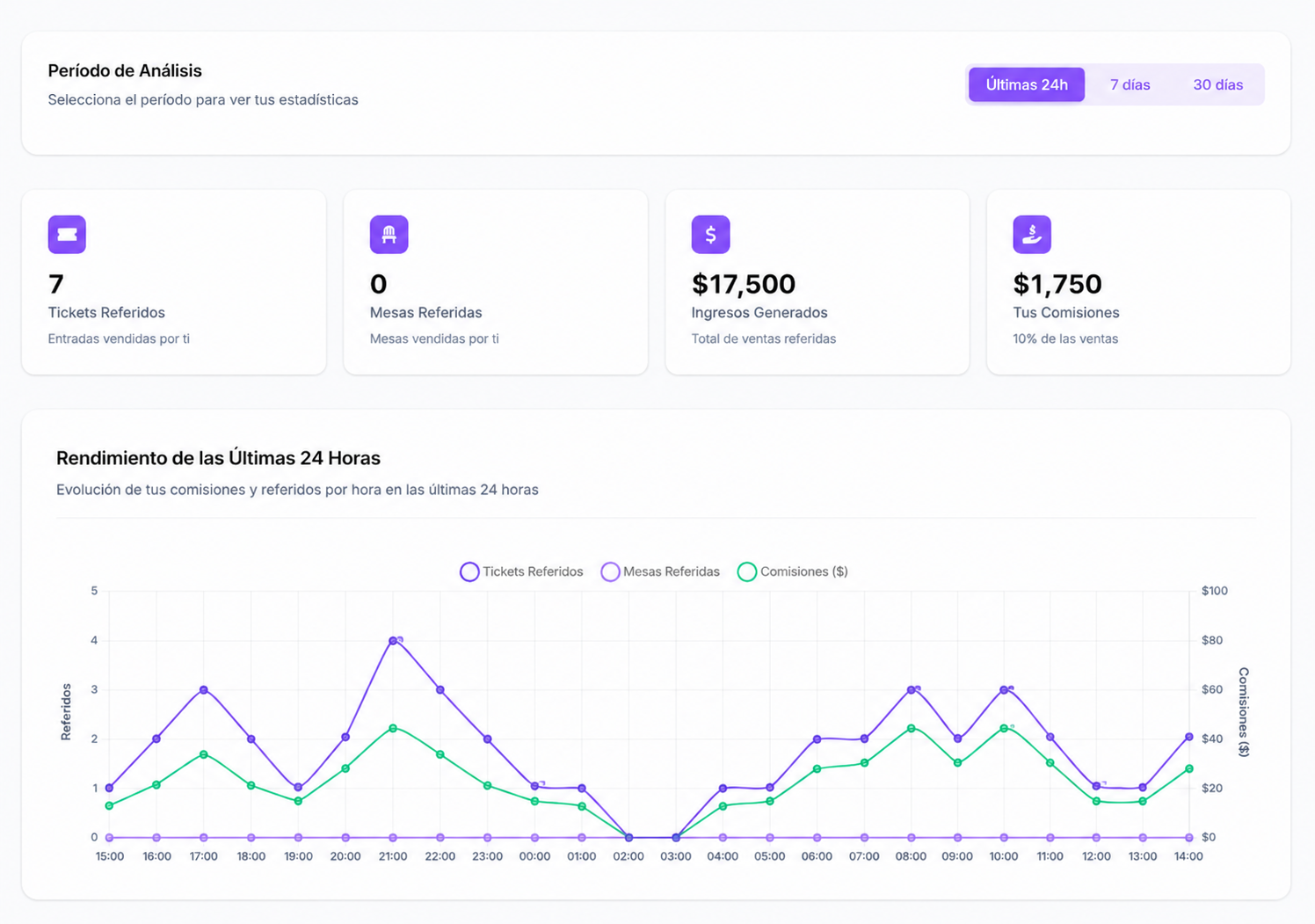Click "Selecciona el período para ver tus estadísticas"
Screen dimensions: 1315x924
coord(203,100)
